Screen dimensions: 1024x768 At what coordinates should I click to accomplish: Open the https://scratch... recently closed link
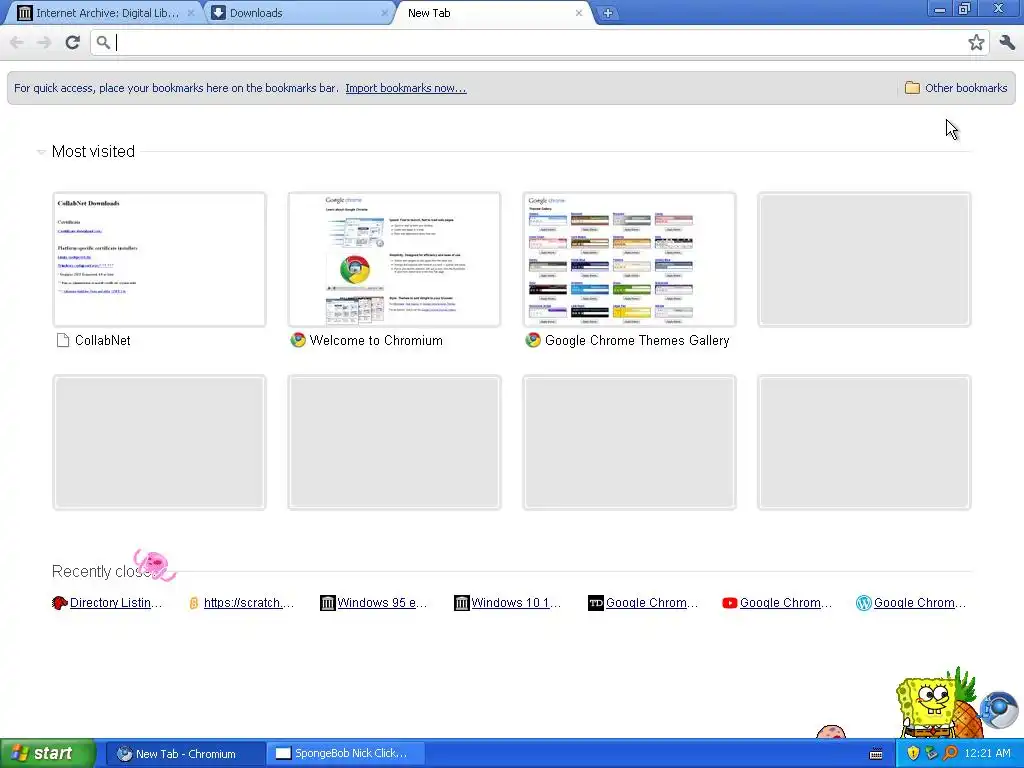249,603
